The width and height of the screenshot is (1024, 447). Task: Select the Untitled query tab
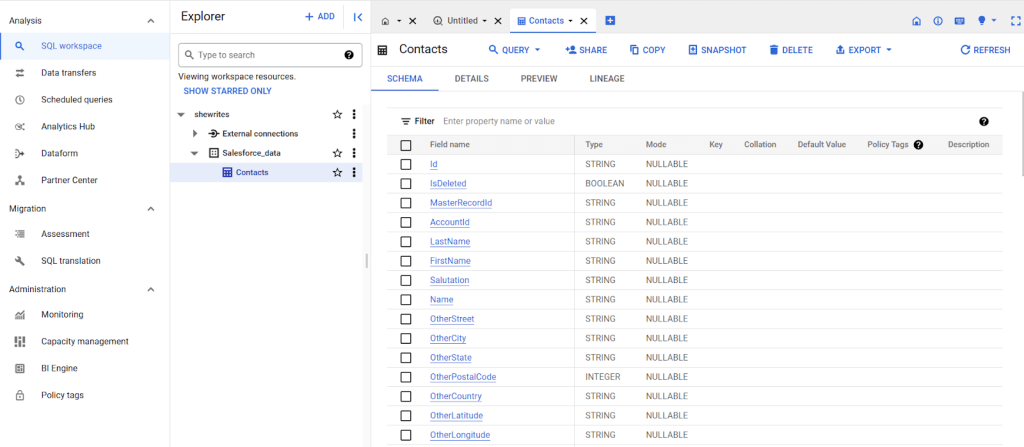(461, 21)
